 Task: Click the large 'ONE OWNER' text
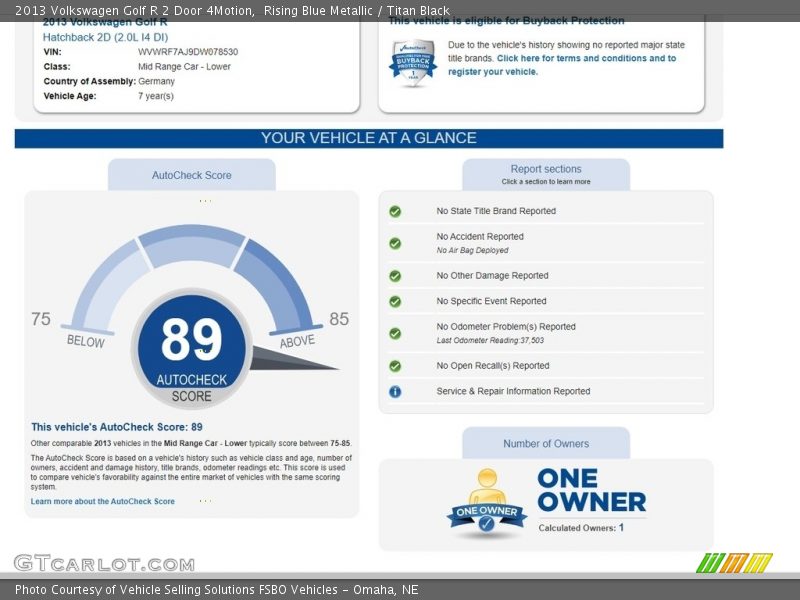(592, 490)
